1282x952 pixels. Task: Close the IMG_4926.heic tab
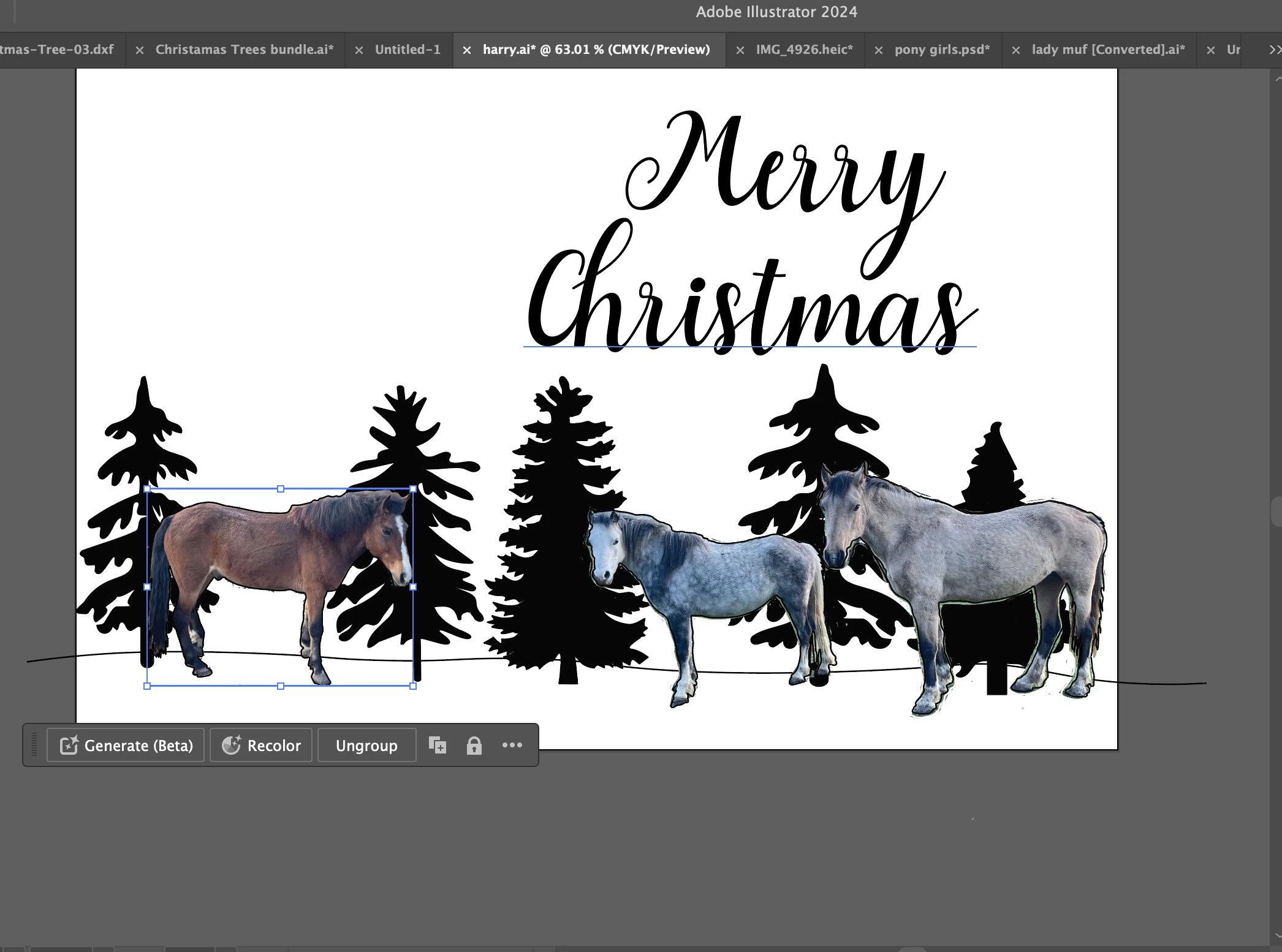point(740,50)
